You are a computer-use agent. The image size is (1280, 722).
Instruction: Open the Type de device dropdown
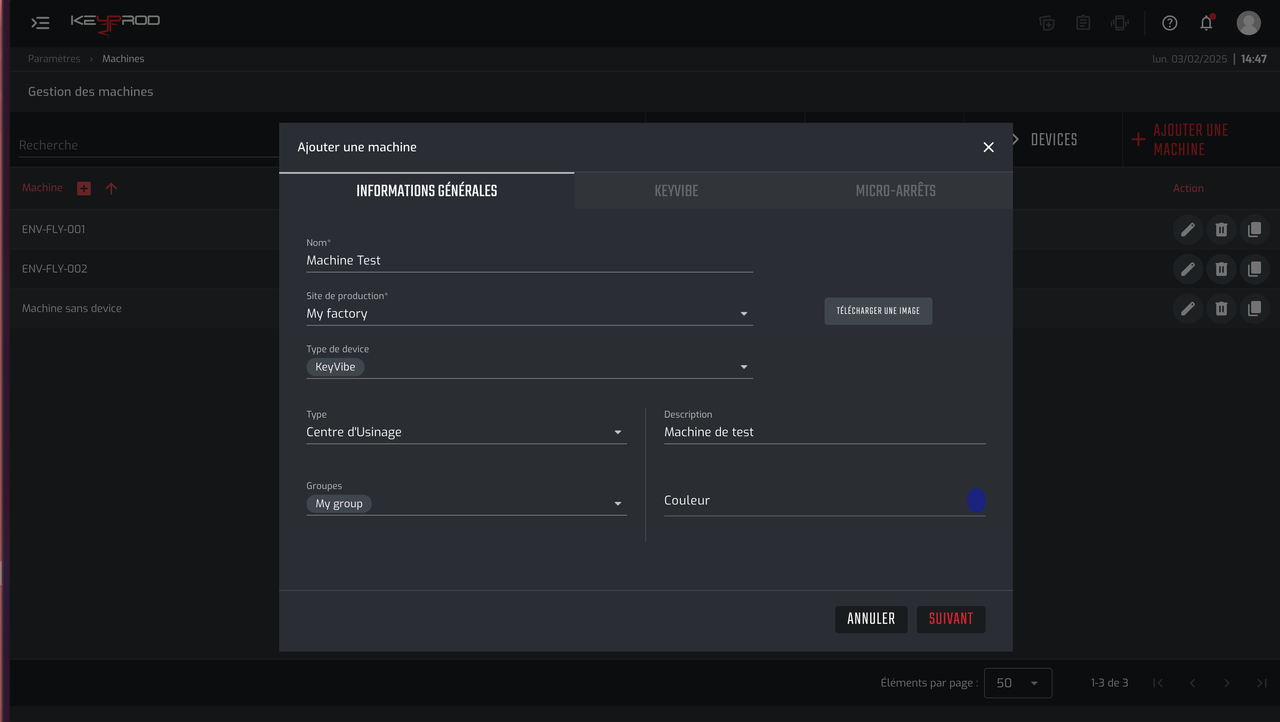529,367
